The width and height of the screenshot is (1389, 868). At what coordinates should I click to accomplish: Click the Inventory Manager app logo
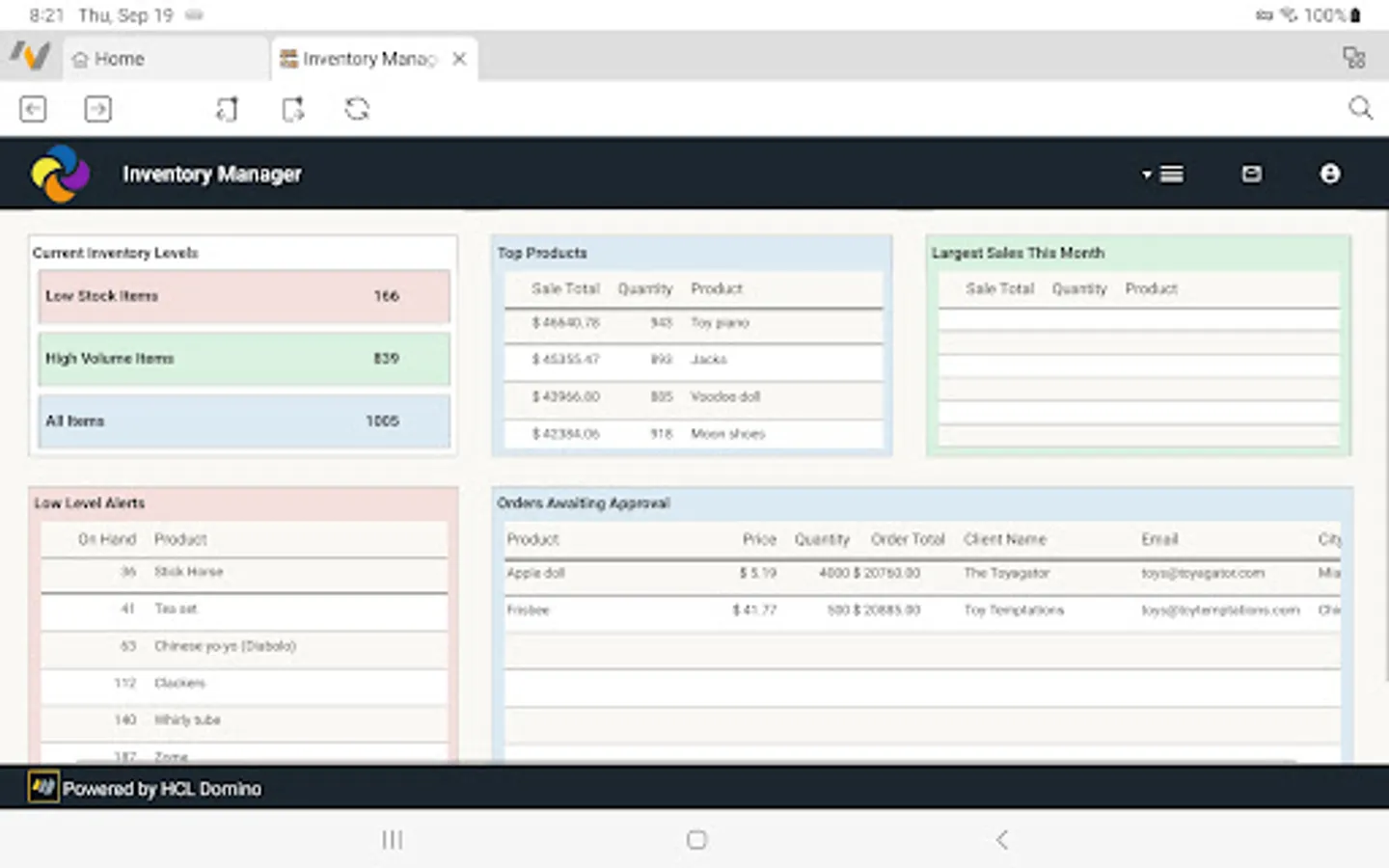point(61,174)
